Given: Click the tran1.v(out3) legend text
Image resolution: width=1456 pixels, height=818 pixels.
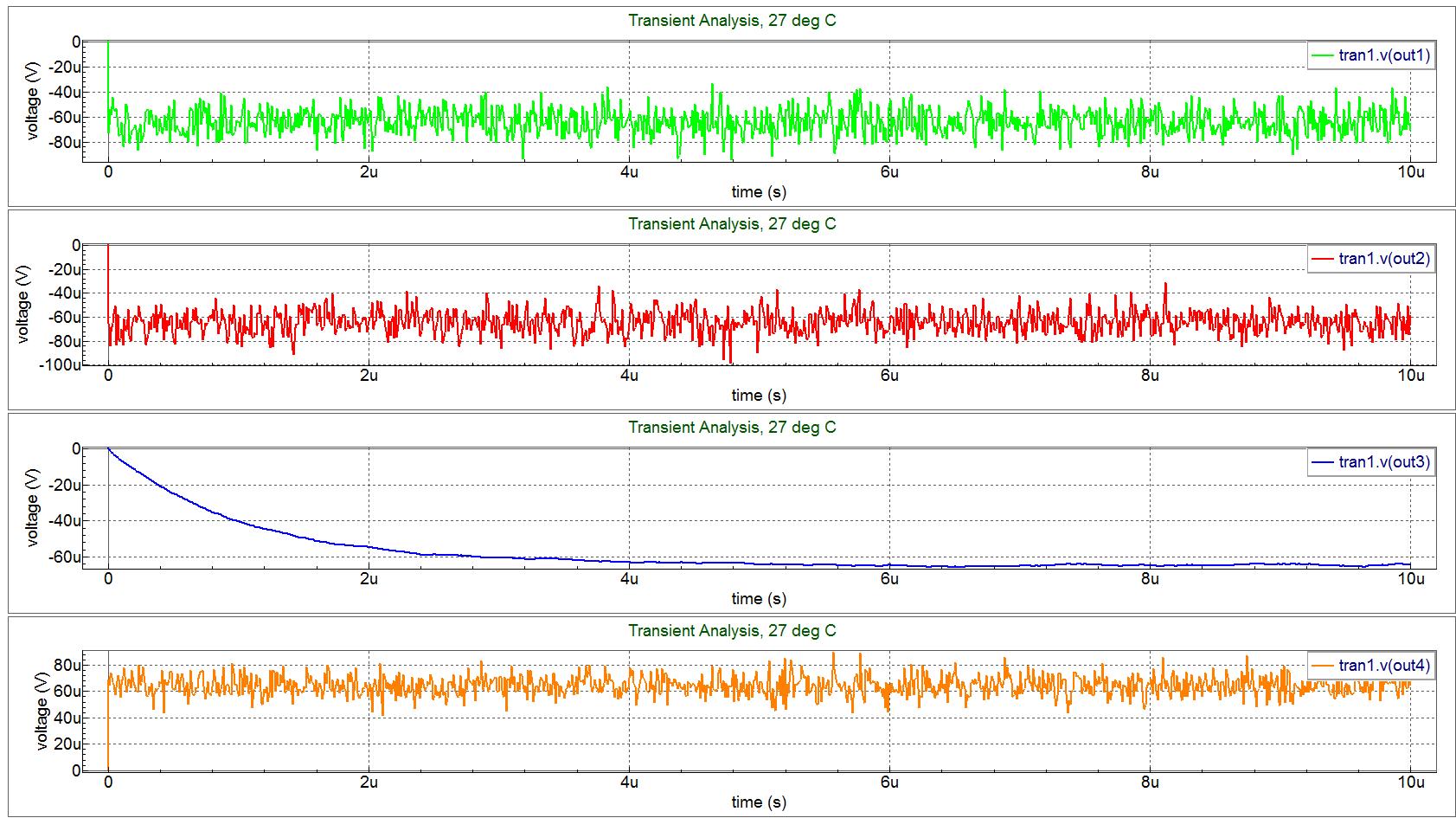Looking at the screenshot, I should point(1384,462).
